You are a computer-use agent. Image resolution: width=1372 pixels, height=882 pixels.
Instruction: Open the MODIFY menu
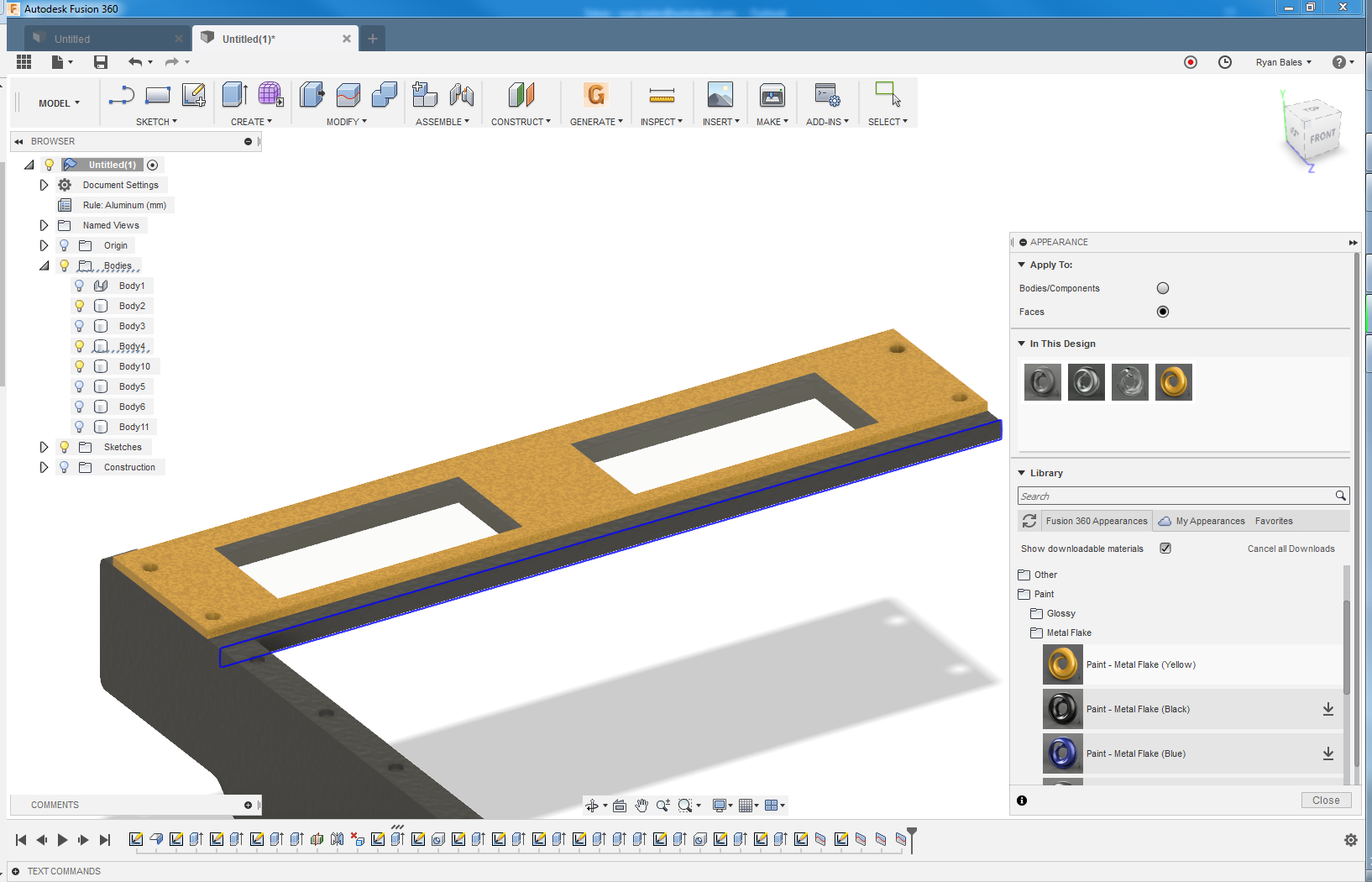(x=346, y=122)
